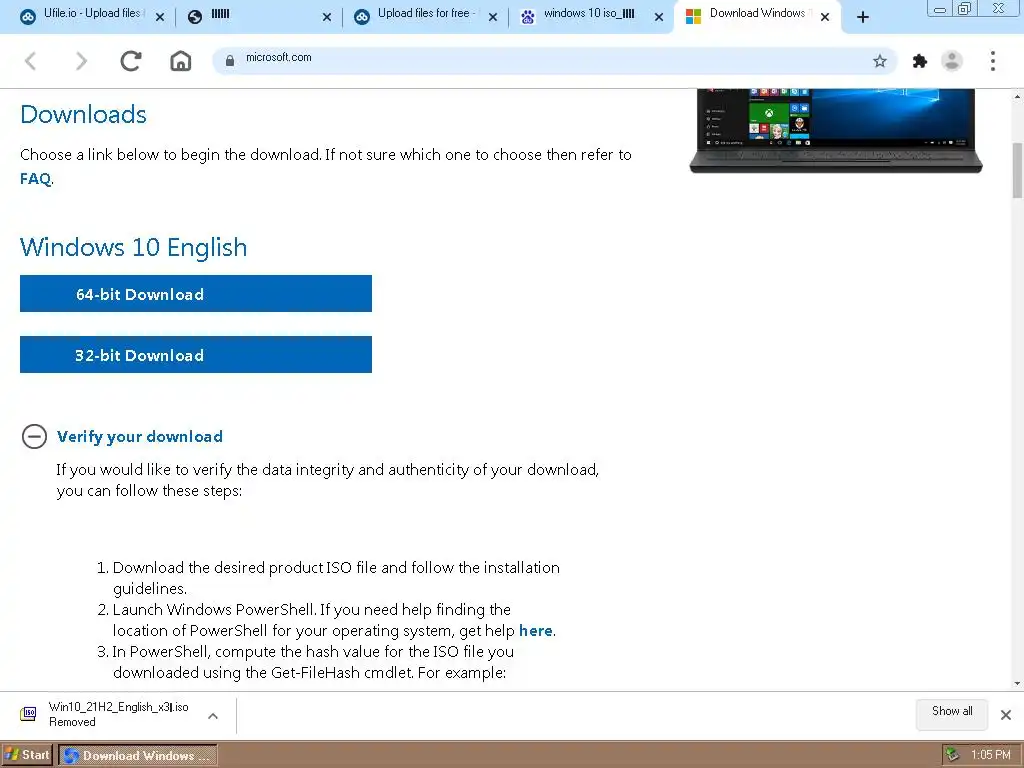Open a new tab with plus button
The width and height of the screenshot is (1024, 768).
click(863, 18)
